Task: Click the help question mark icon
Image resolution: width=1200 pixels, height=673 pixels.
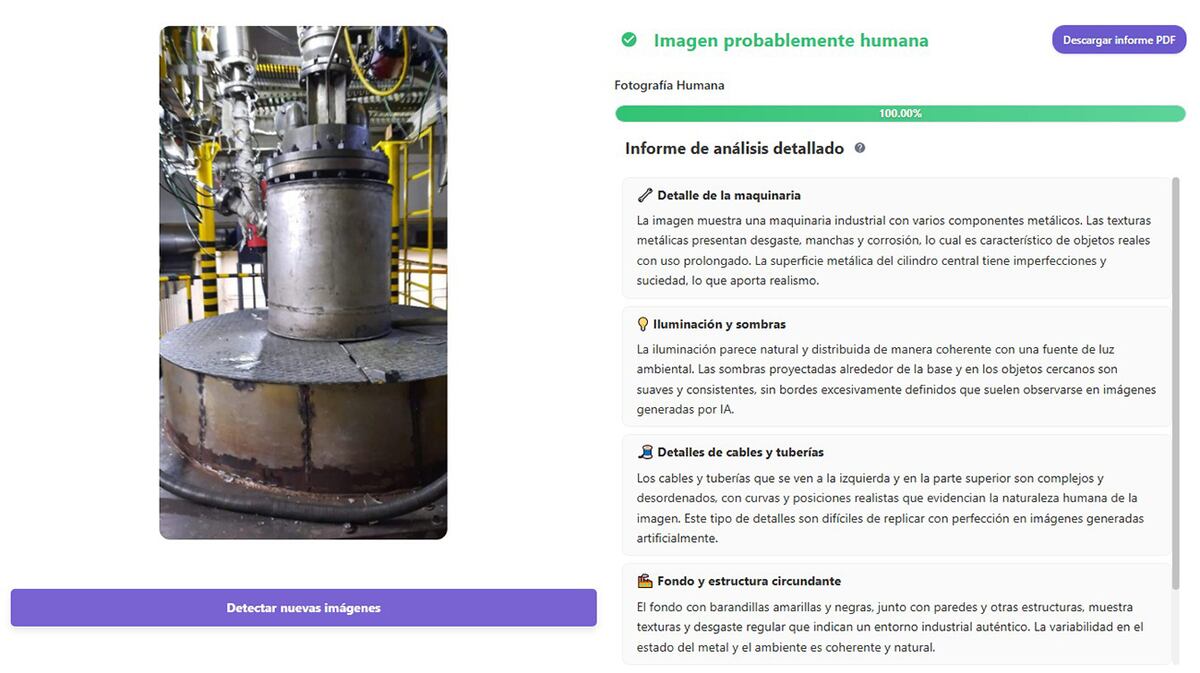Action: tap(859, 148)
